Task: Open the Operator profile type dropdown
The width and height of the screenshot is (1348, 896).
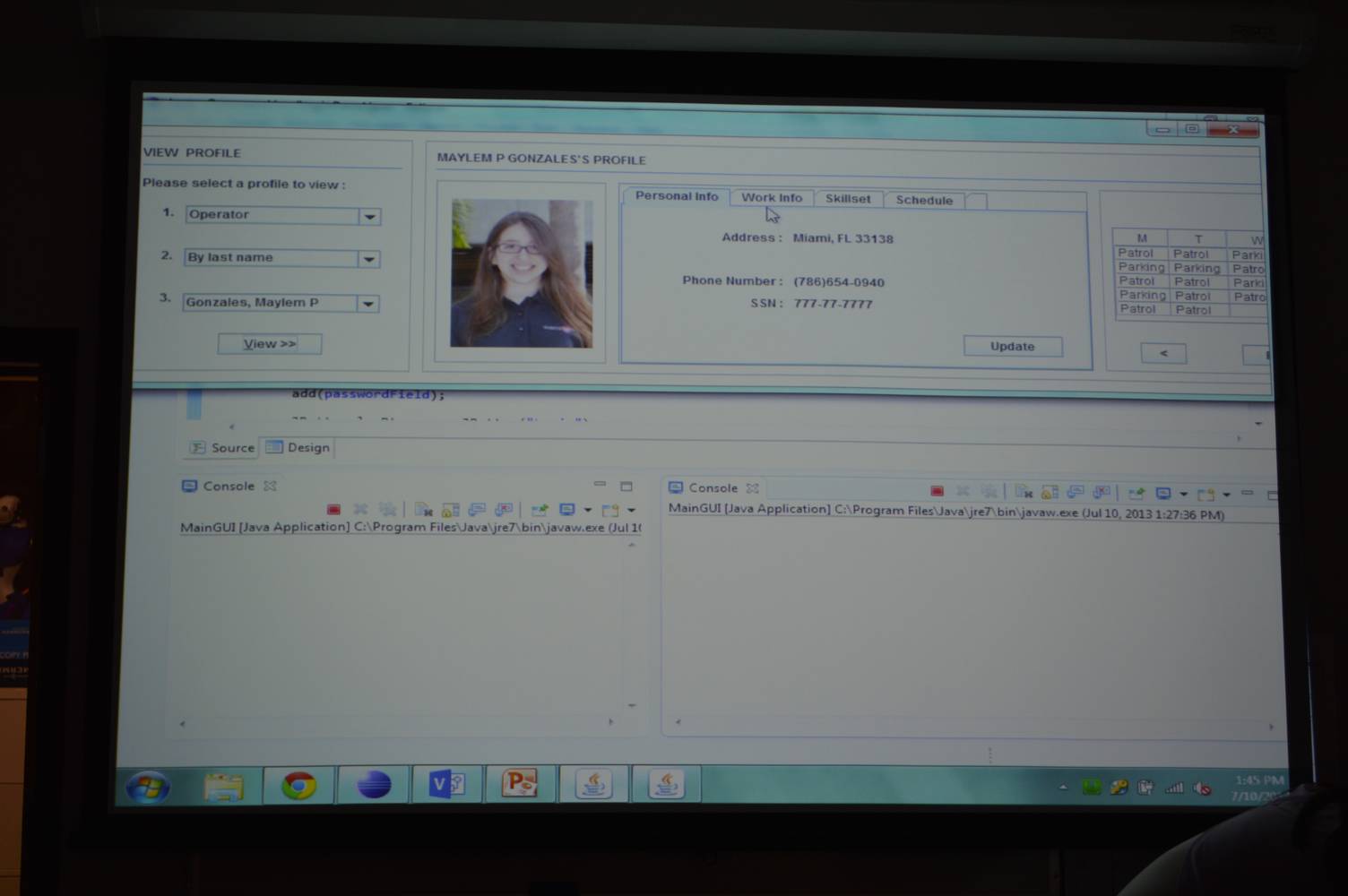Action: tap(369, 217)
